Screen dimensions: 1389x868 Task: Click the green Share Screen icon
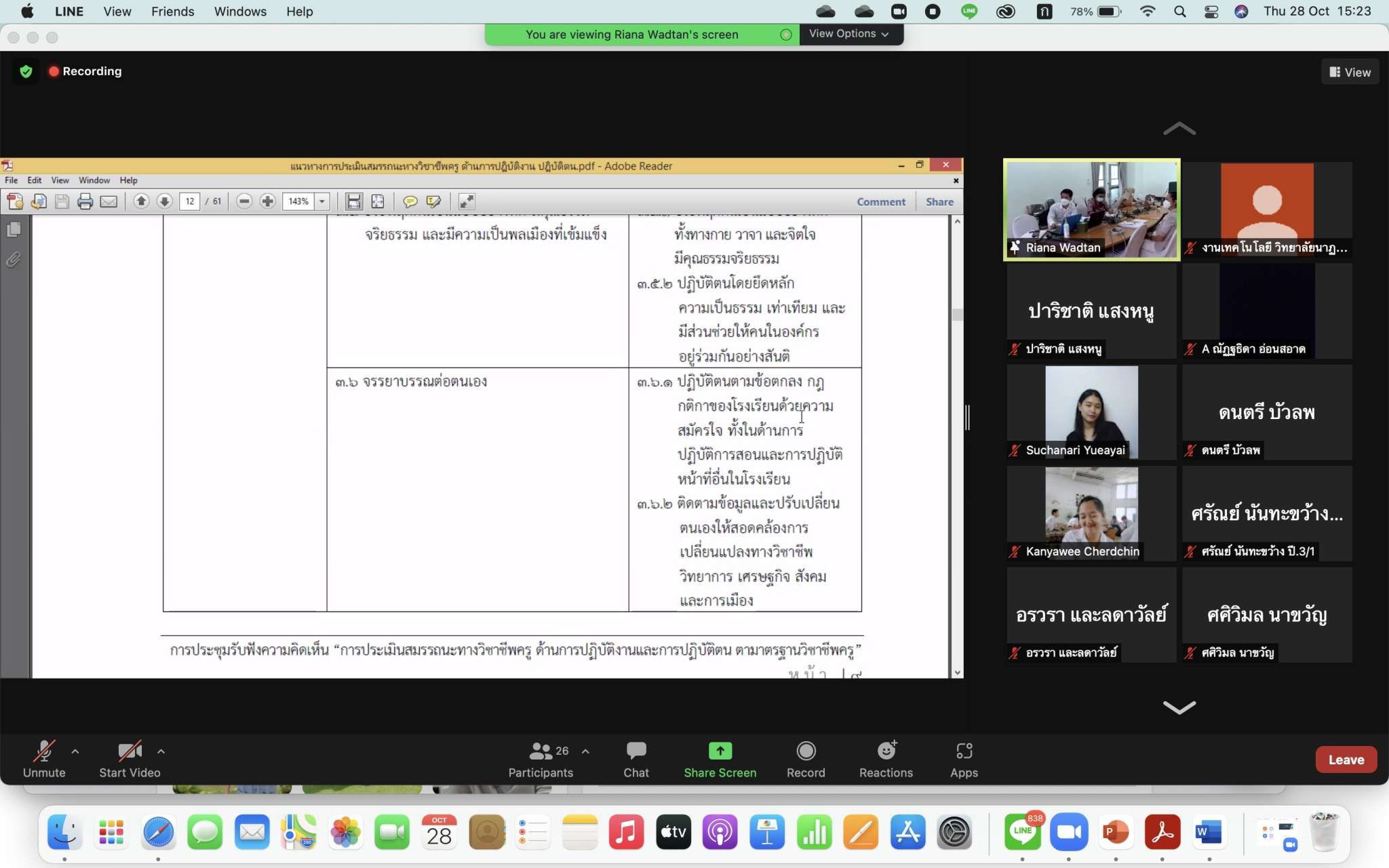[x=720, y=751]
